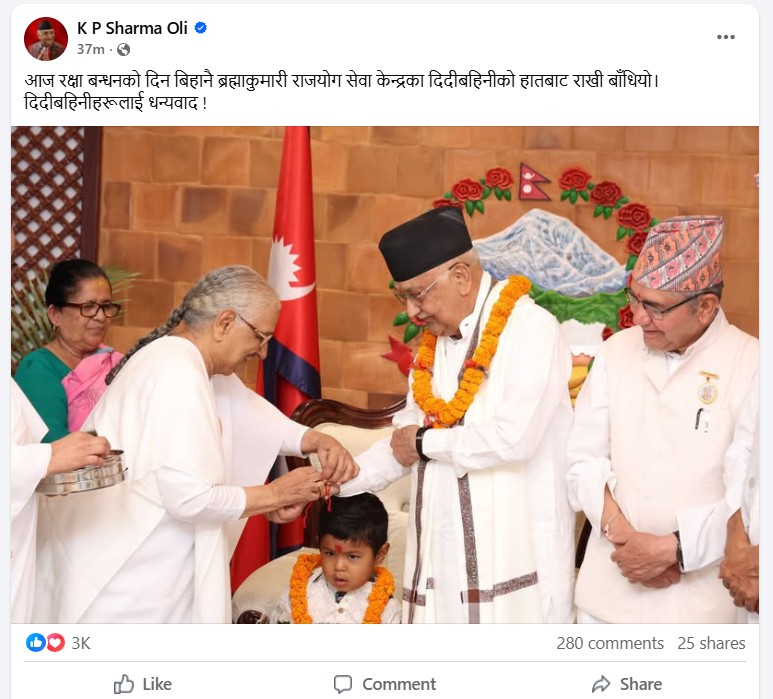Image resolution: width=773 pixels, height=699 pixels.
Task: Click the blue verified badge icon
Action: click(x=201, y=28)
